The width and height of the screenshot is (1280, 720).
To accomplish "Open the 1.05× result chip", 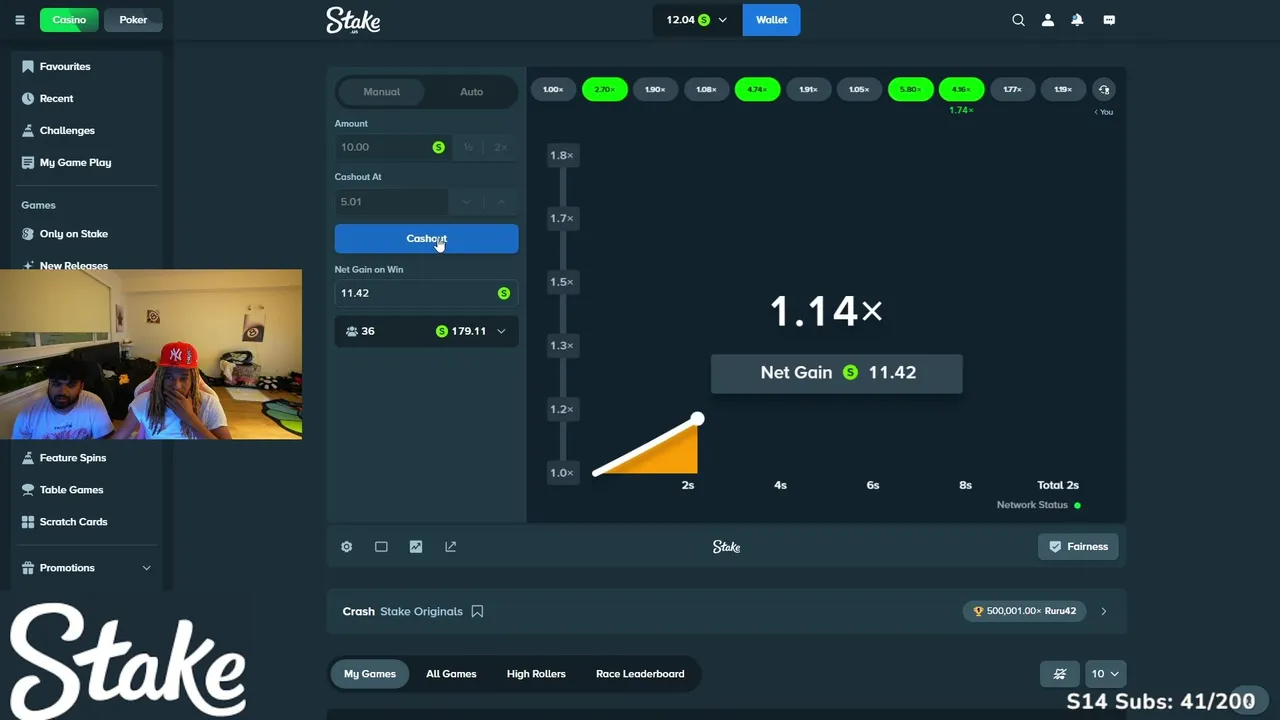I will pyautogui.click(x=859, y=90).
